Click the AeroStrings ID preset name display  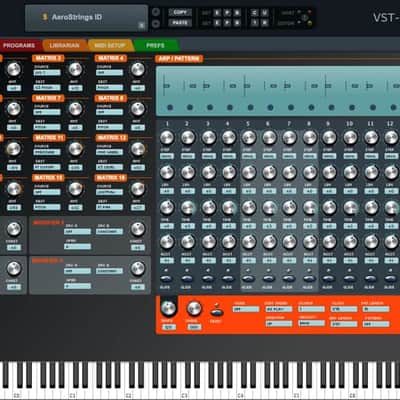(86, 18)
